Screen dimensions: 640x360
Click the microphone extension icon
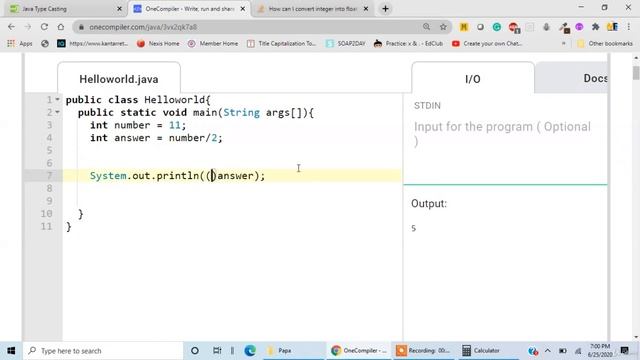tap(547, 27)
